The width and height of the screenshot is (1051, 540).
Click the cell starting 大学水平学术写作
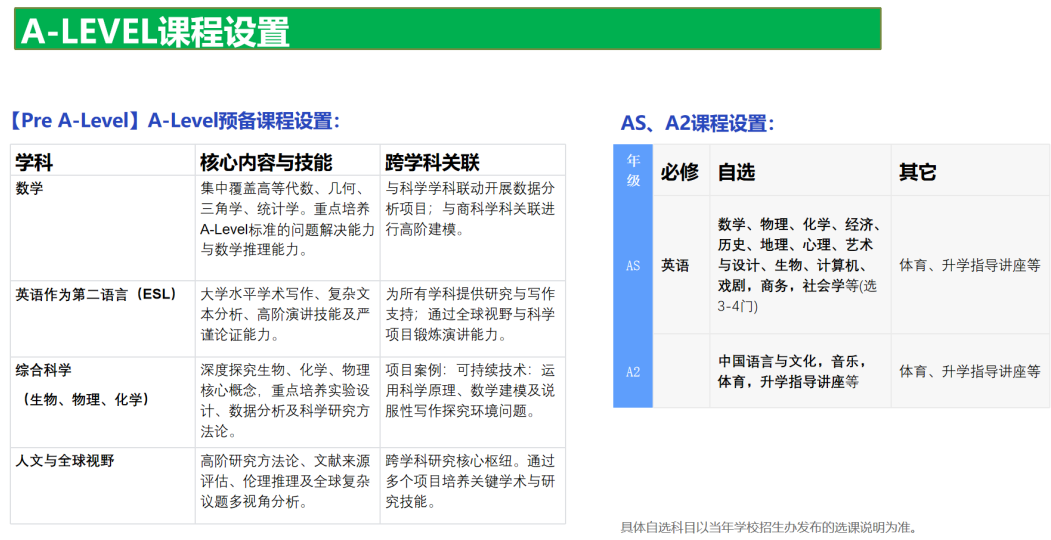click(288, 318)
